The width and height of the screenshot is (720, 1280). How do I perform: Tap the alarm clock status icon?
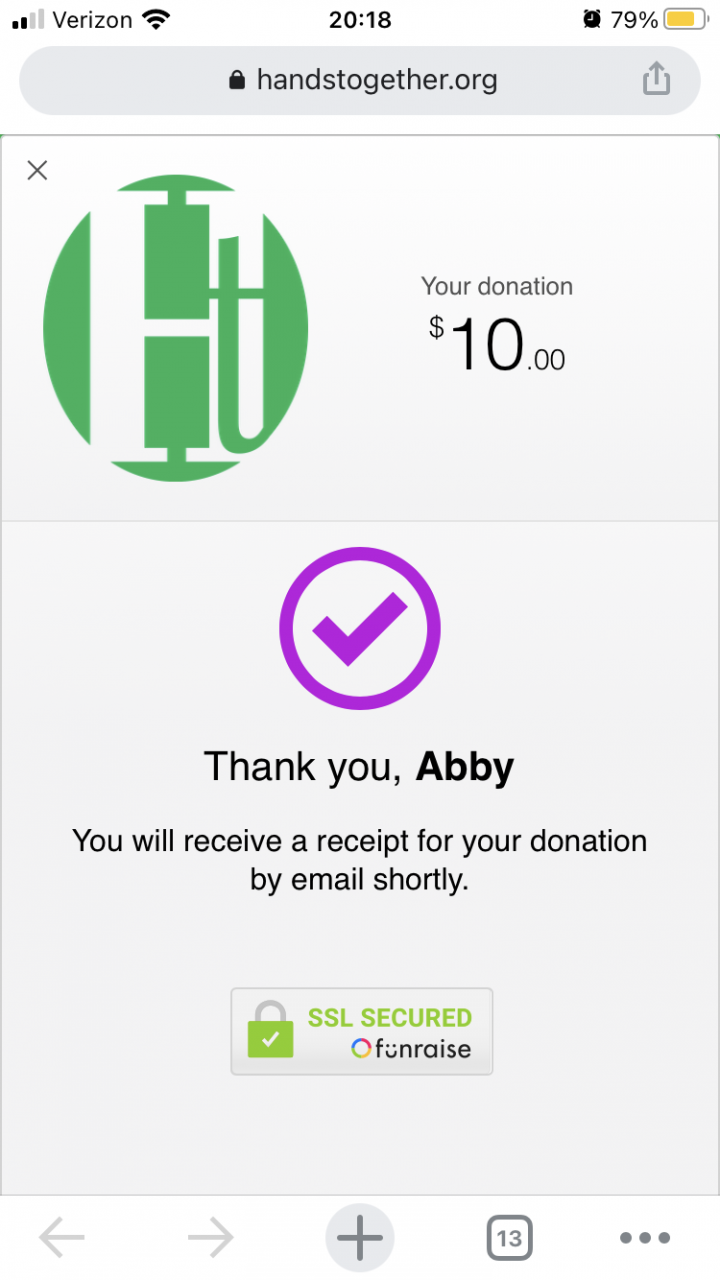592,19
